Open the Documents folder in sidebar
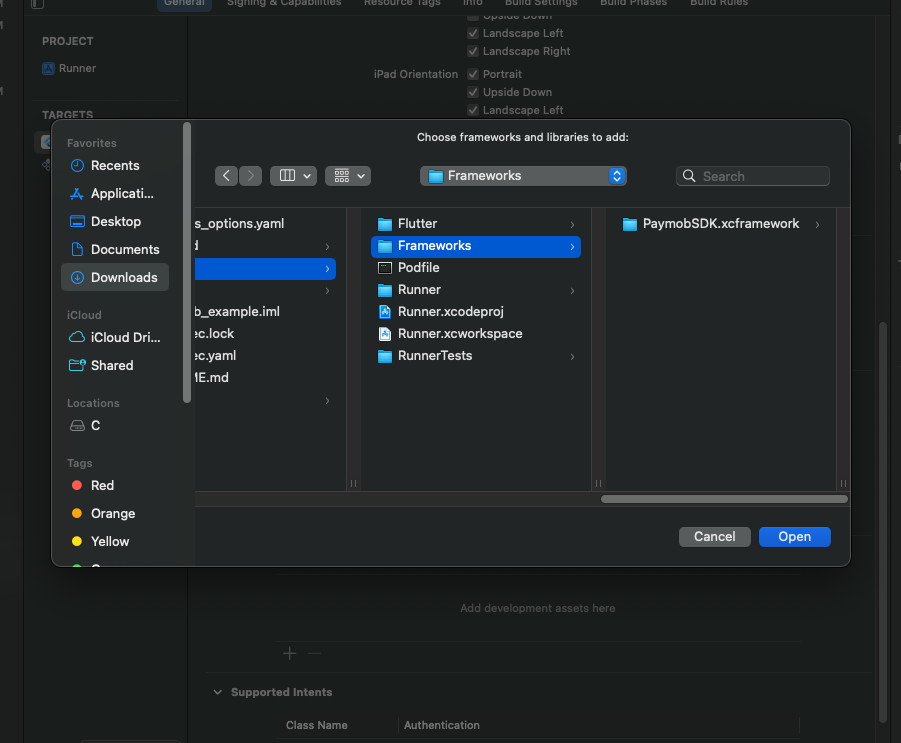Image resolution: width=901 pixels, height=743 pixels. [115, 249]
